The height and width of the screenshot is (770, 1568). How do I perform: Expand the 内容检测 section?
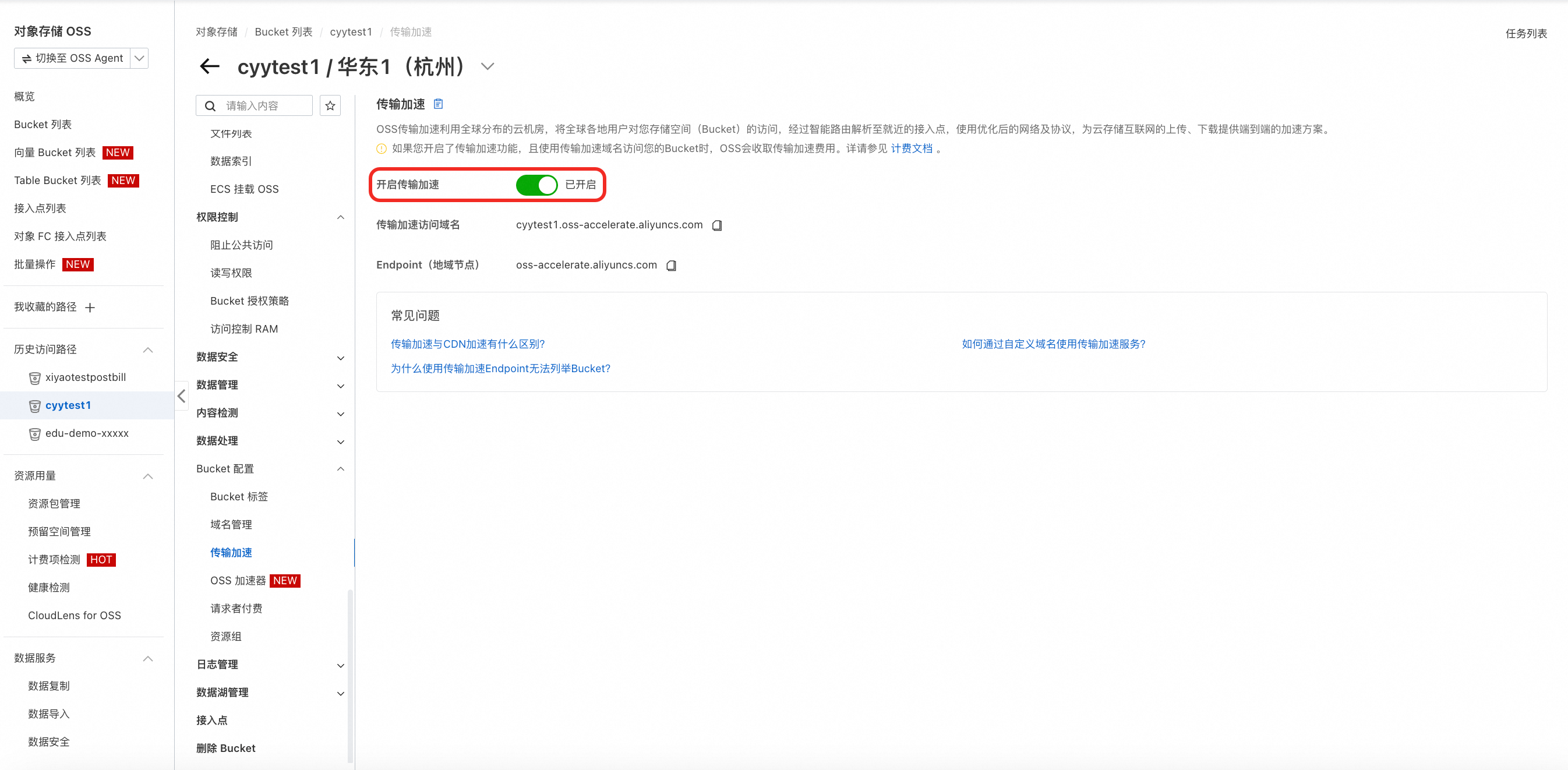click(x=341, y=414)
